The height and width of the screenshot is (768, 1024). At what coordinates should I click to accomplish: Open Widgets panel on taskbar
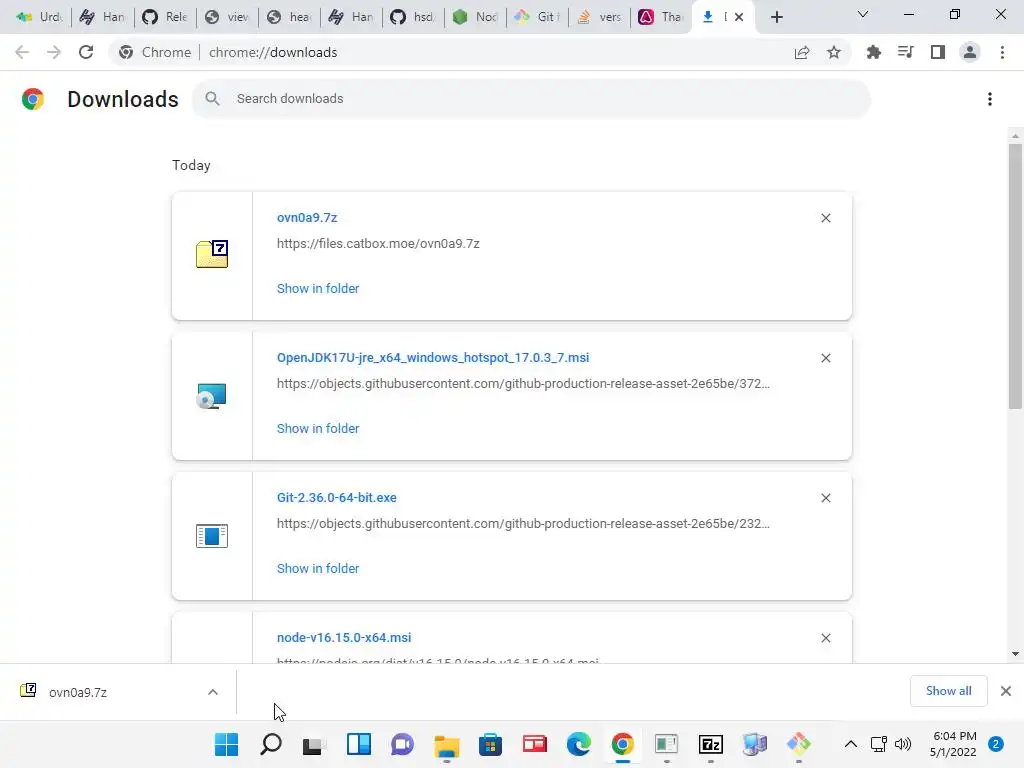[359, 744]
